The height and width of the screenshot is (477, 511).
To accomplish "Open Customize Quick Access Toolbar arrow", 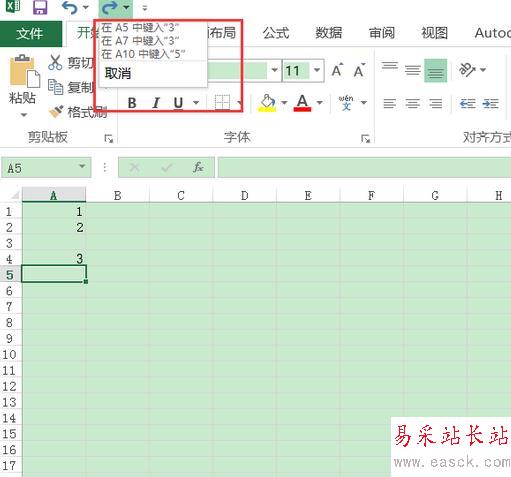I will tap(145, 8).
